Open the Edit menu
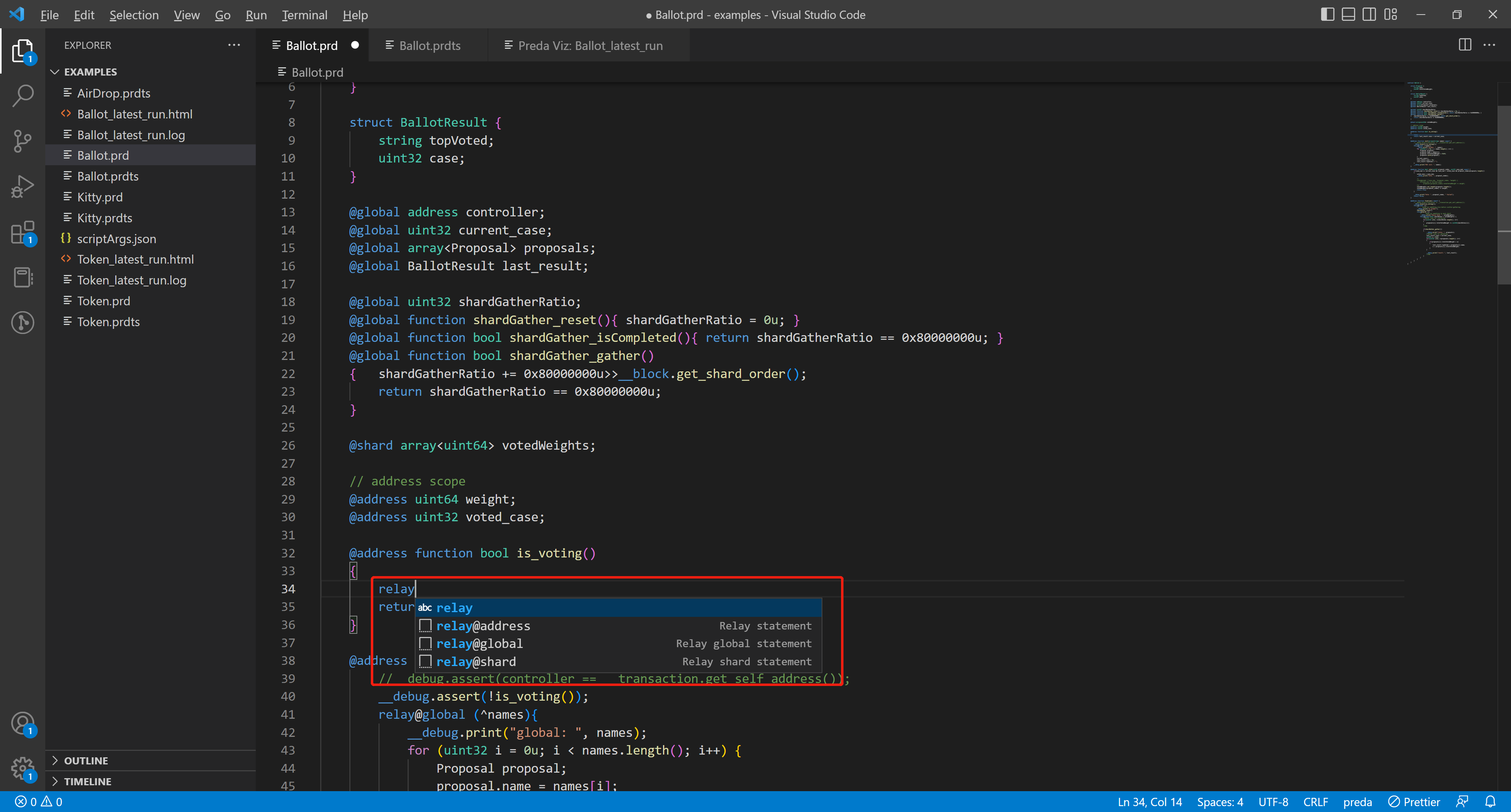The height and width of the screenshot is (812, 1511). pos(84,15)
